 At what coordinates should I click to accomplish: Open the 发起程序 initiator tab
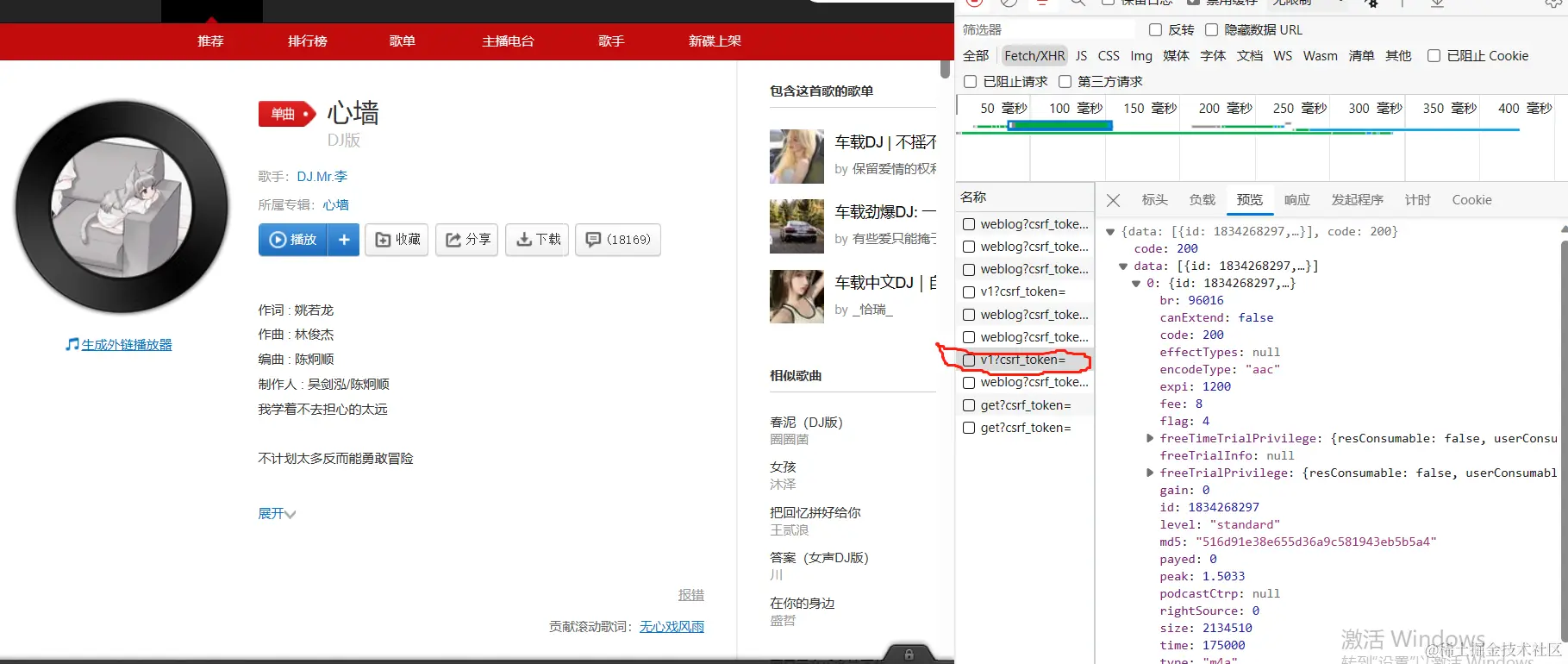1357,200
